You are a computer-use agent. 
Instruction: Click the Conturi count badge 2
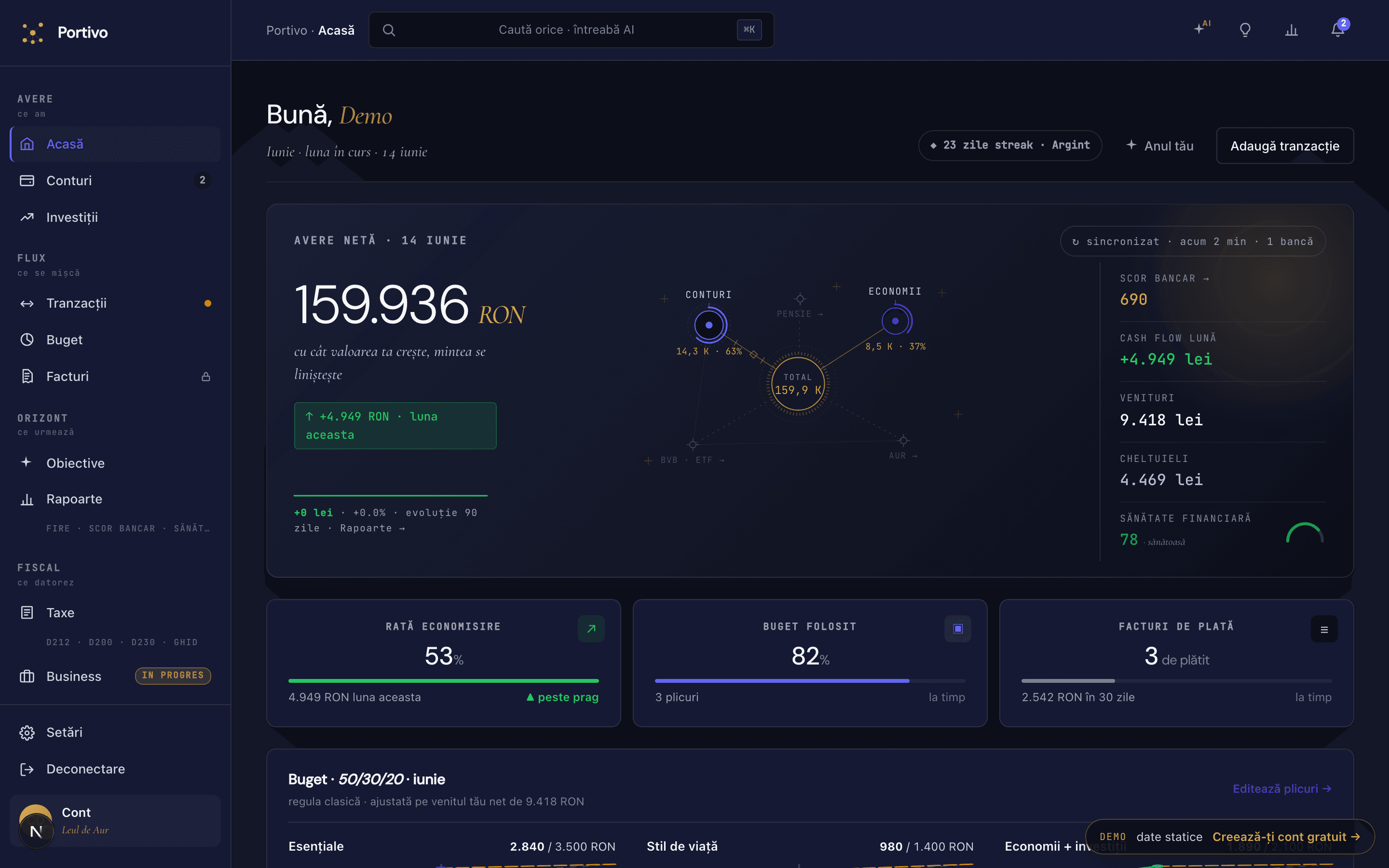click(202, 180)
